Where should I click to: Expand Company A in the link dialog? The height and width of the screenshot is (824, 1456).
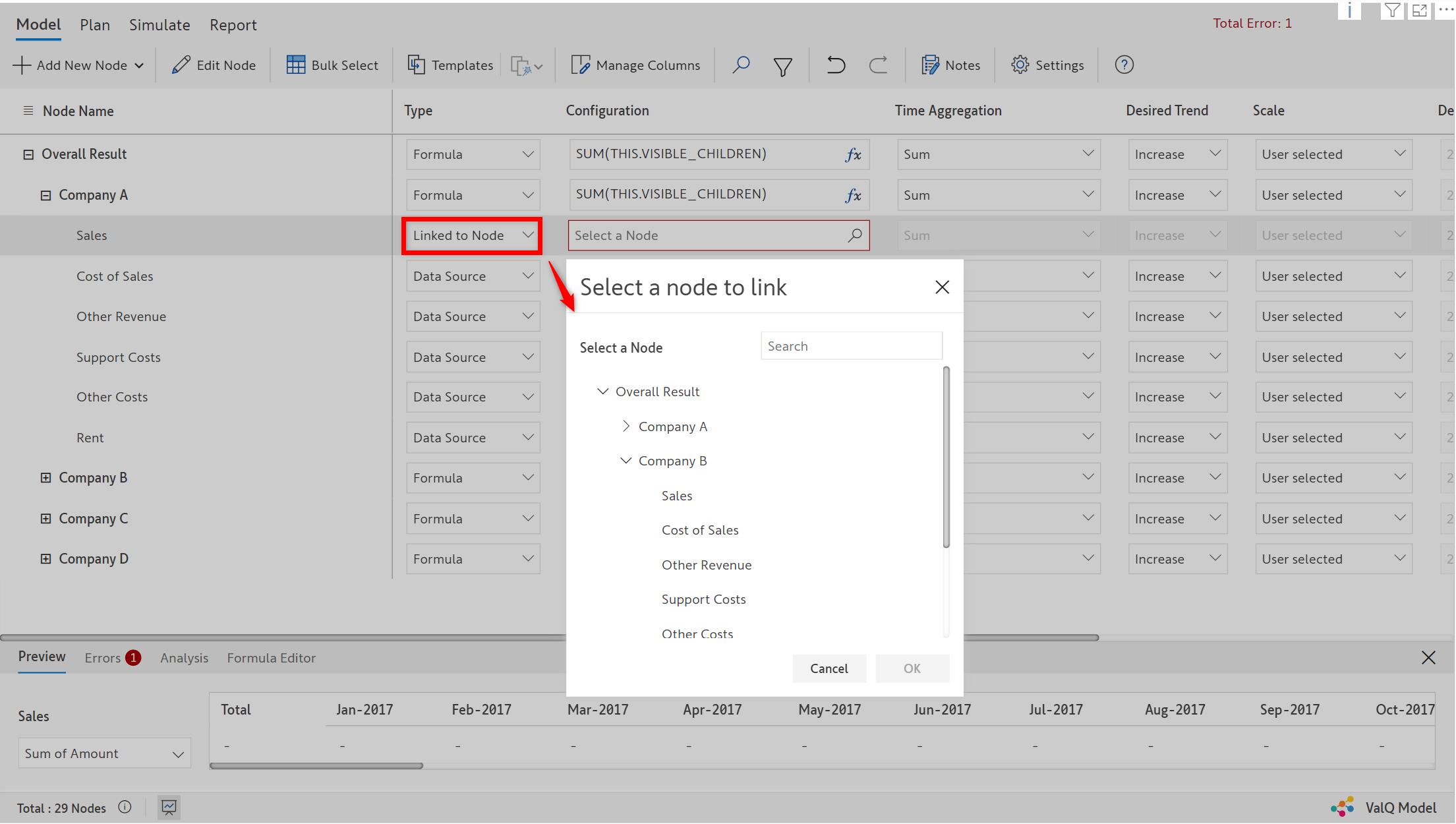(x=626, y=426)
